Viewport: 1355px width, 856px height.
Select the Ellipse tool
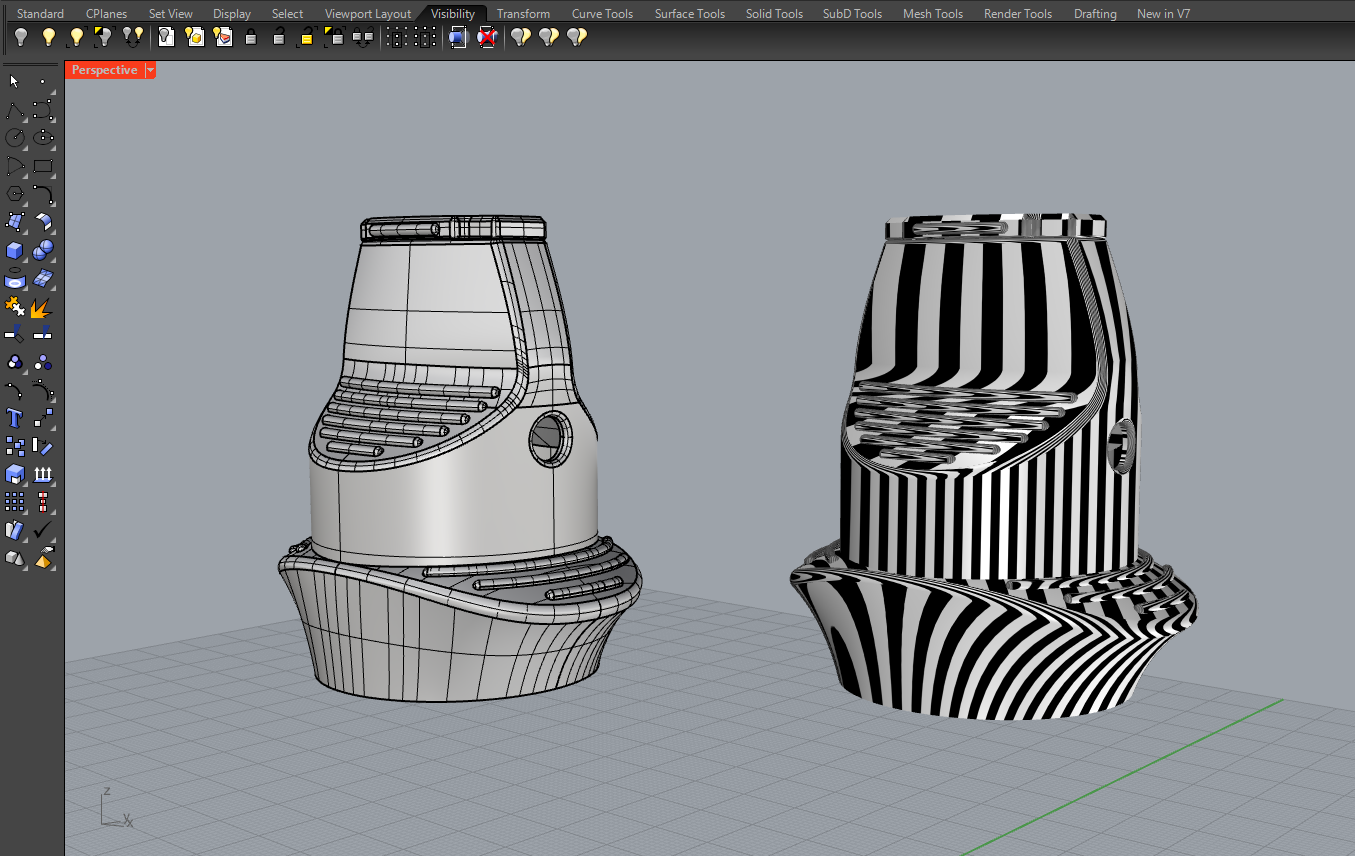43,137
